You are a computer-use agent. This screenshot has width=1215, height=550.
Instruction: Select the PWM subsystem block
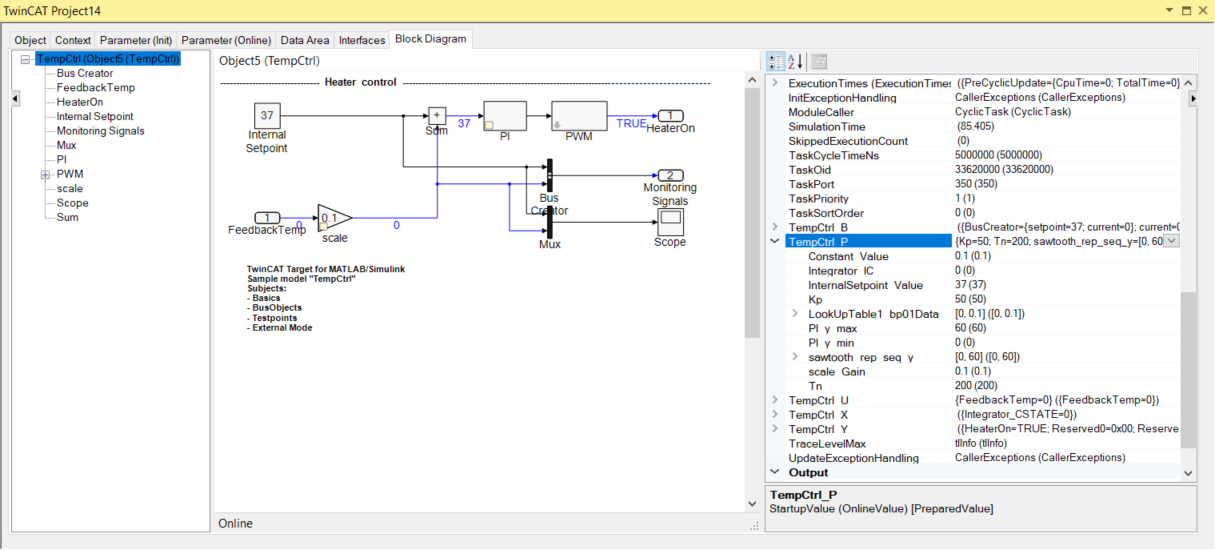tap(579, 116)
